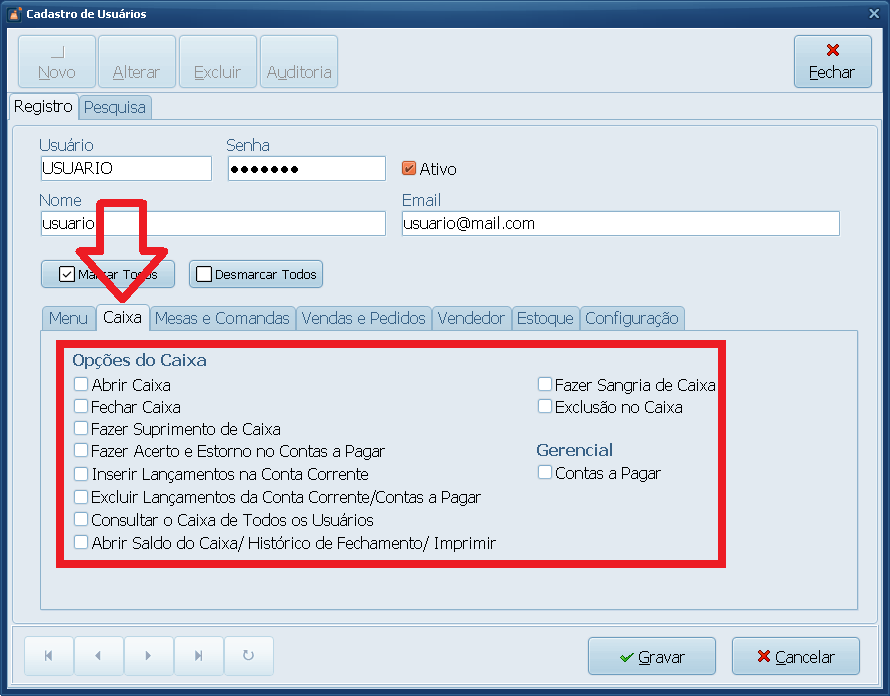Go to first record navigation arrow
Image resolution: width=890 pixels, height=696 pixels.
pos(49,656)
